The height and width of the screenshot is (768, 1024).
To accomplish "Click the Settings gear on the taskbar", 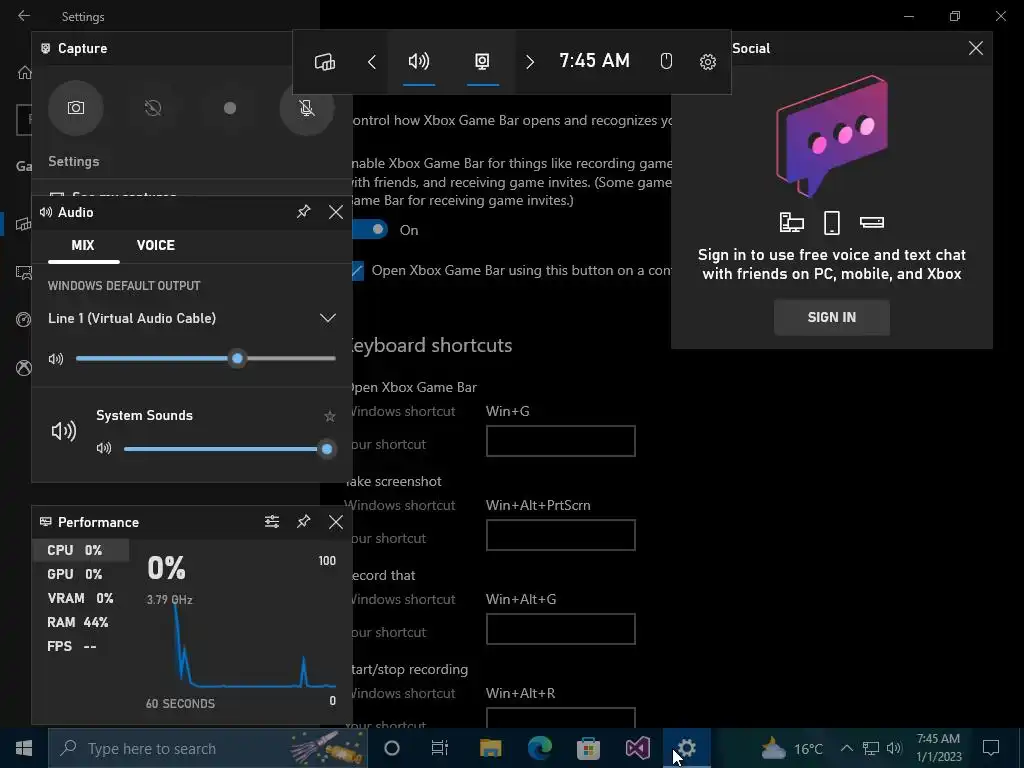I will [686, 748].
